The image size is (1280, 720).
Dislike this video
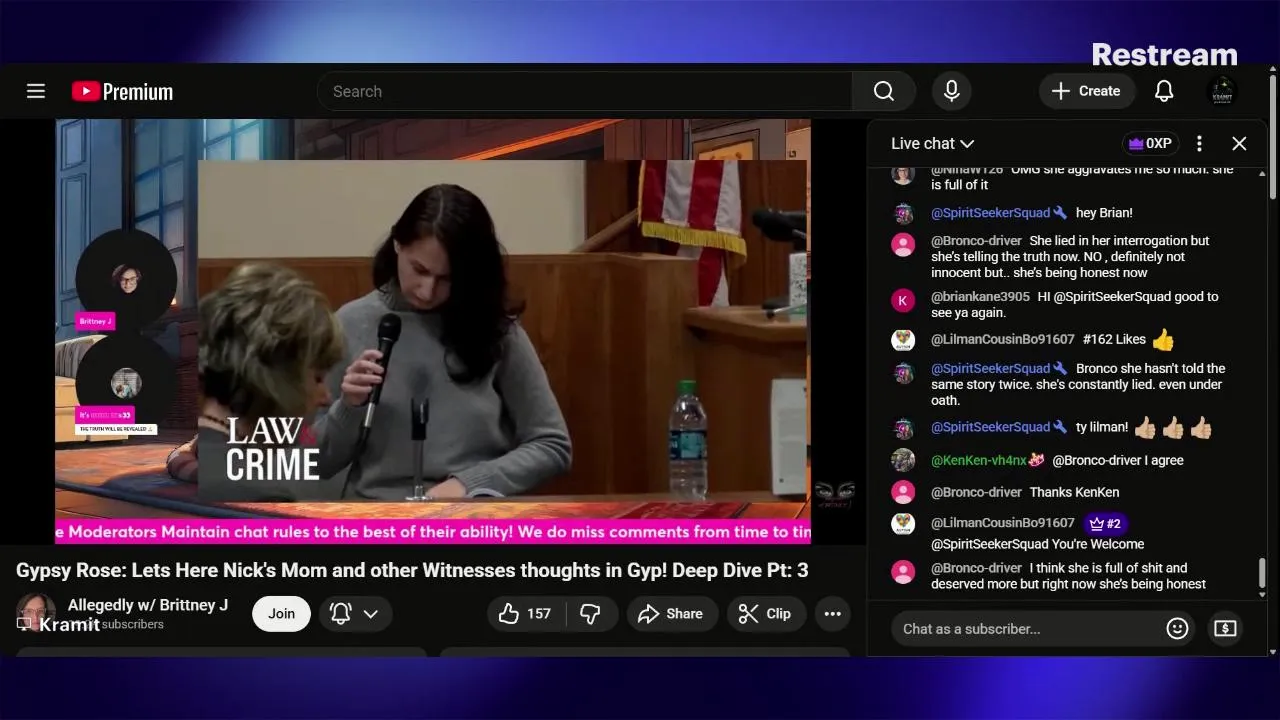tap(591, 613)
